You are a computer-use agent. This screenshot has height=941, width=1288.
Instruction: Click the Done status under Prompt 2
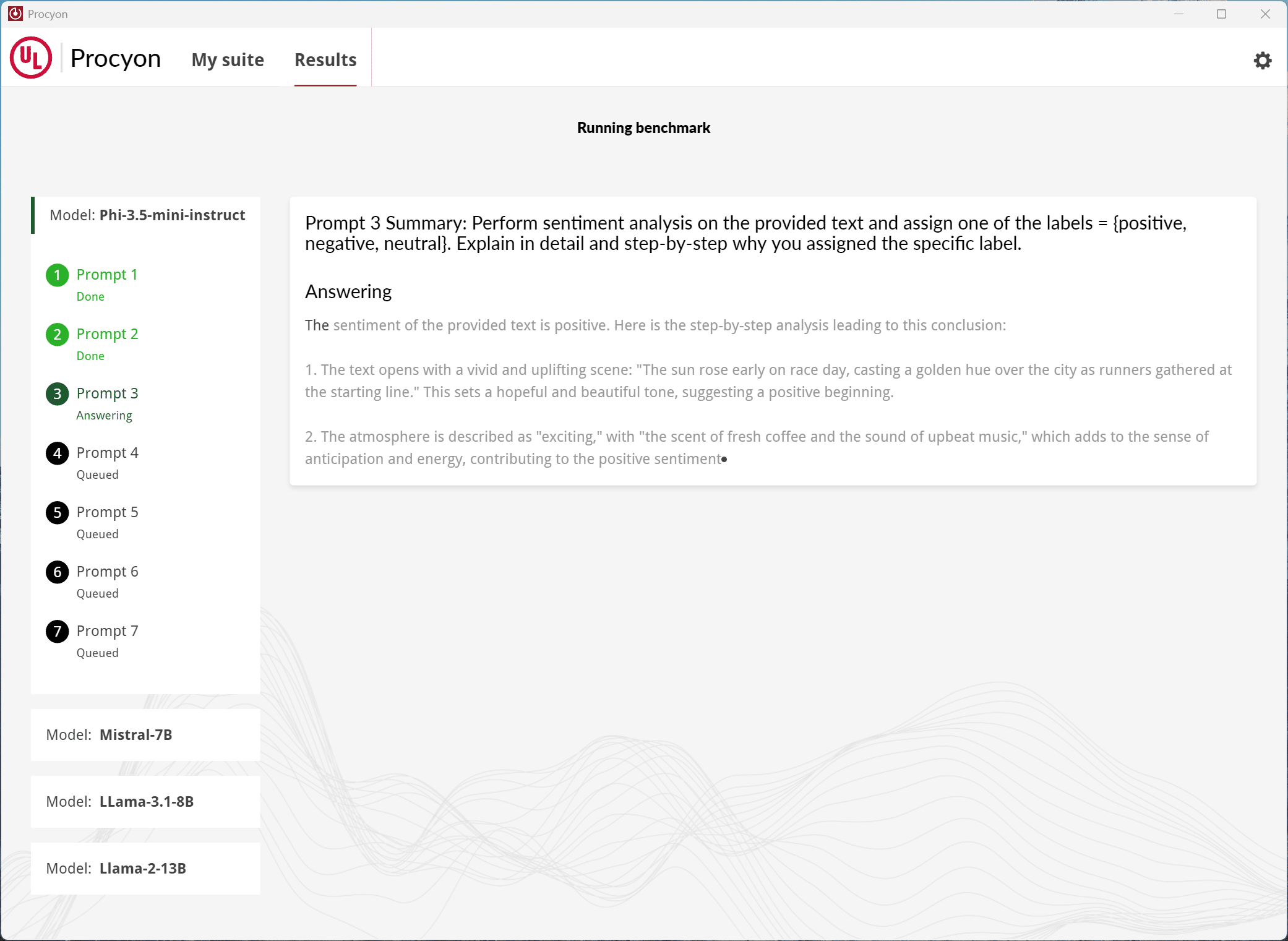click(x=90, y=356)
